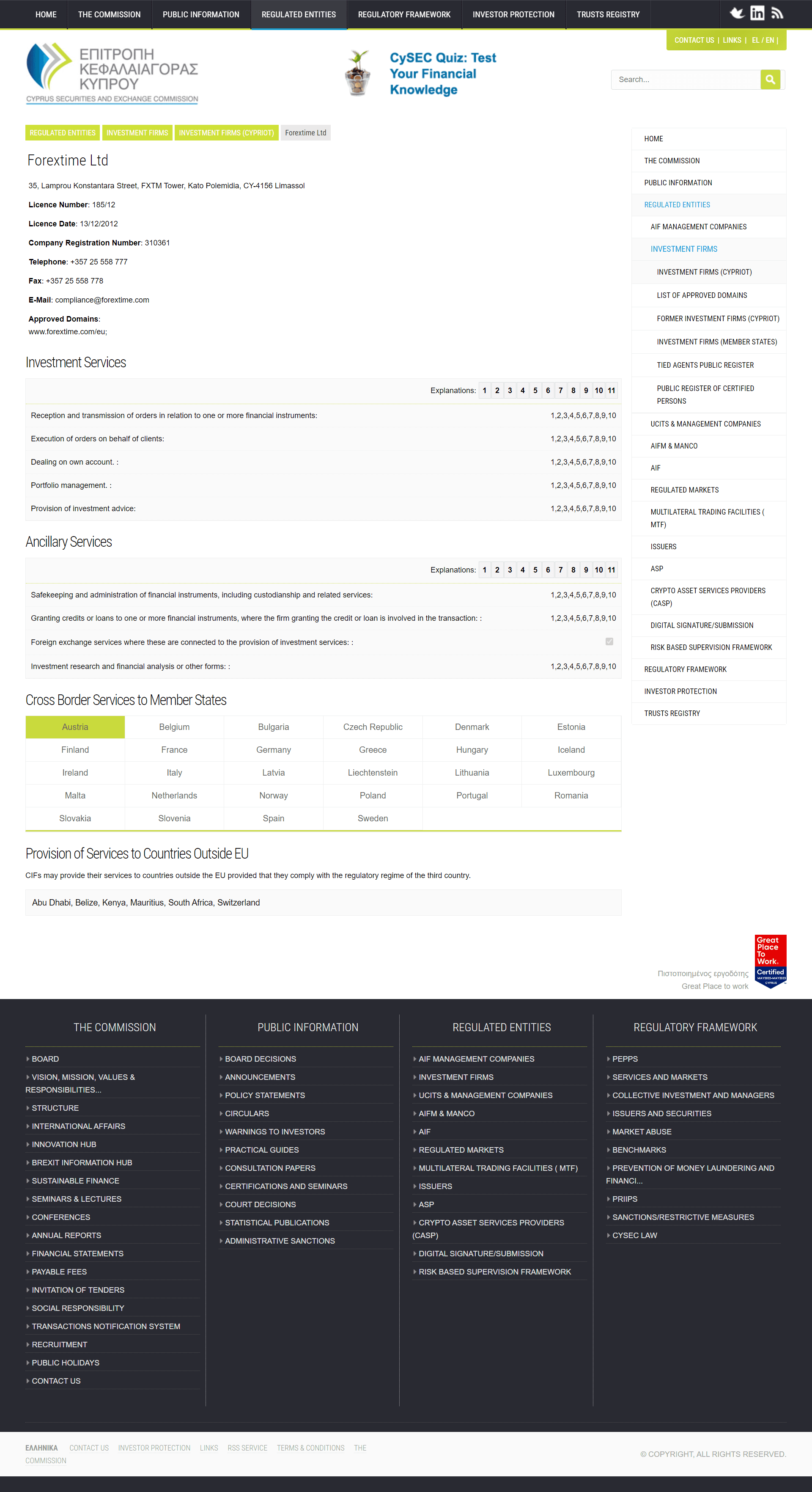Open TERMS & CONDITIONS bottom link
Viewport: 812px width, 1492px height.
tap(310, 1448)
